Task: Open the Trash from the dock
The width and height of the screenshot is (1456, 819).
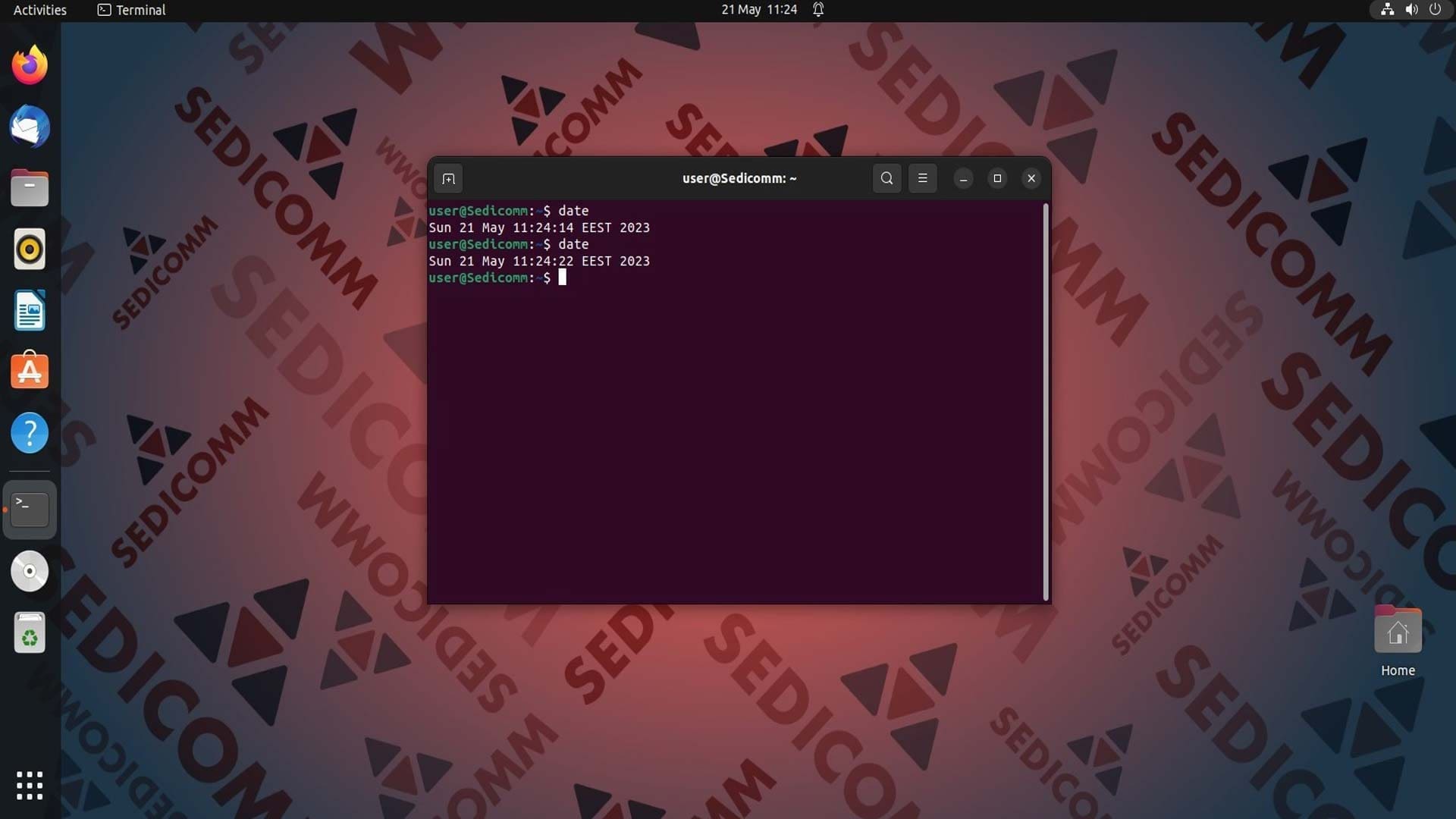Action: tap(30, 632)
